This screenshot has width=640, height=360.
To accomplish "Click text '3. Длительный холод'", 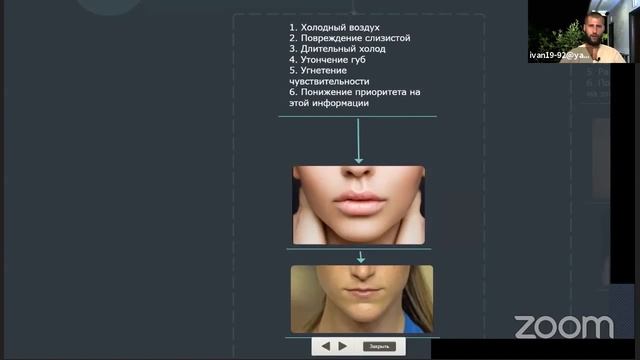I will 337,49.
